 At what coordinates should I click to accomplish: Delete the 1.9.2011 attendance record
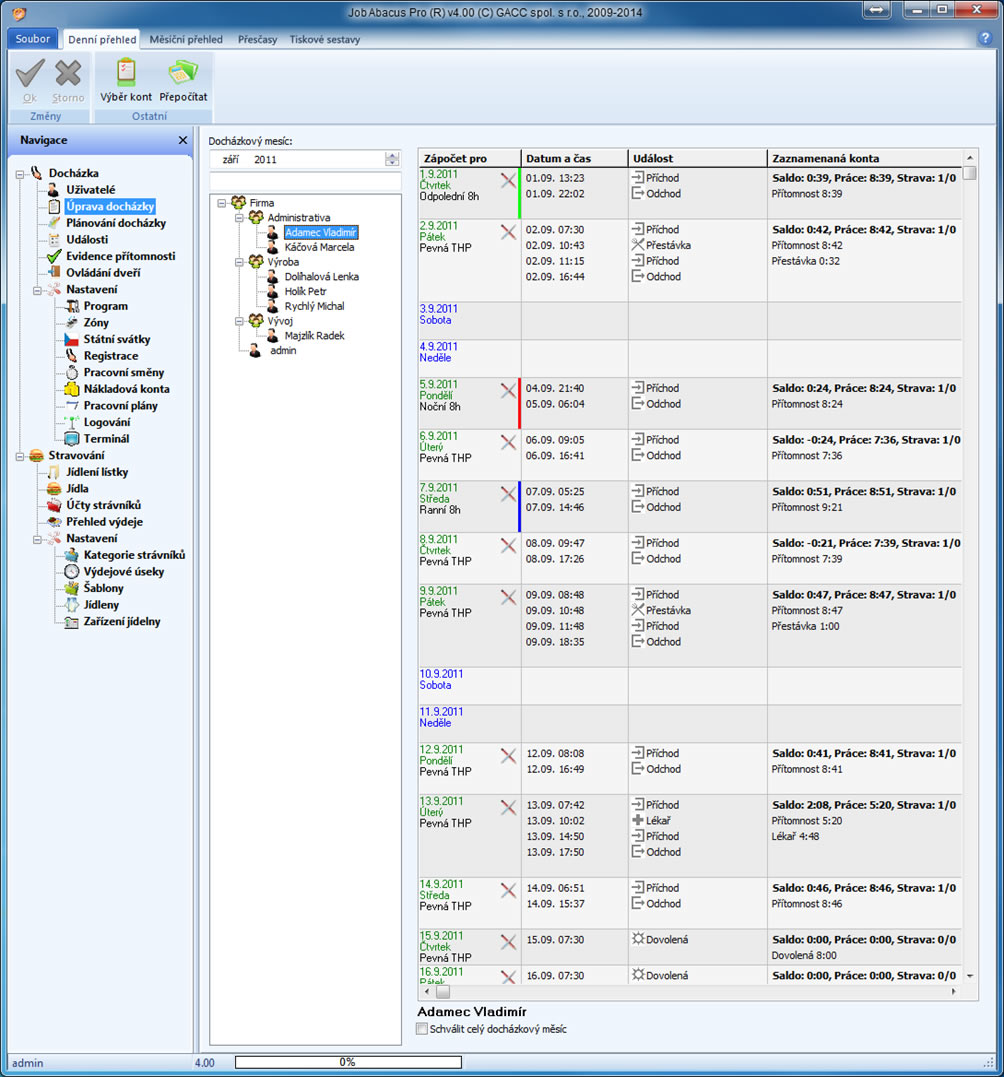click(x=508, y=181)
